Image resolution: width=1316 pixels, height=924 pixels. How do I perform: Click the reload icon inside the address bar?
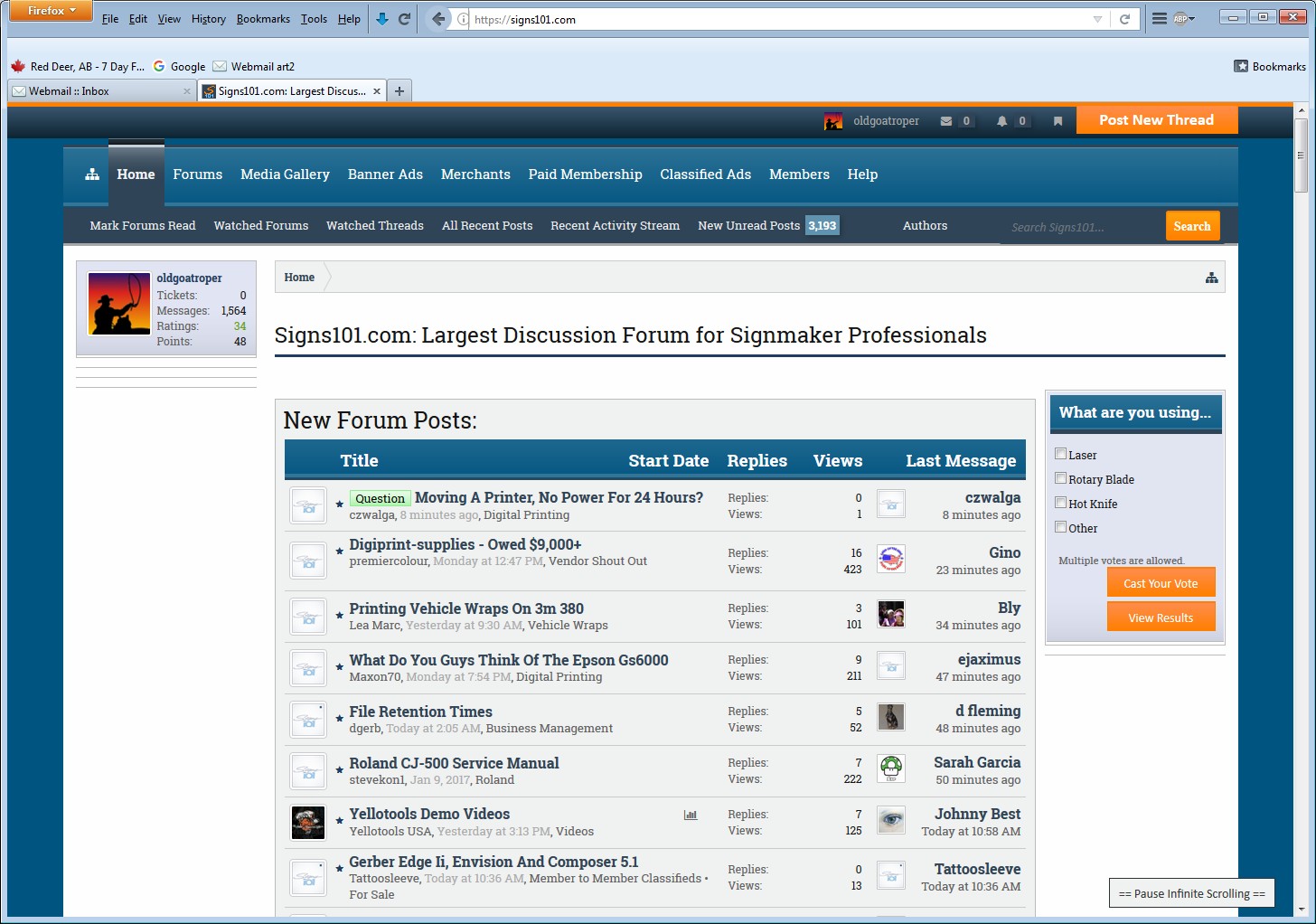pyautogui.click(x=1124, y=19)
